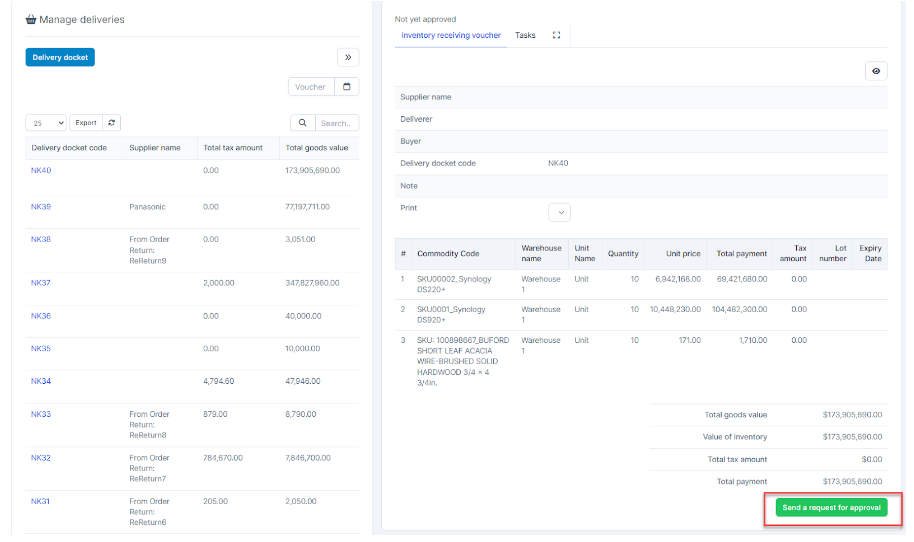
Task: Click the Total tax amount value $0.00
Action: click(872, 459)
